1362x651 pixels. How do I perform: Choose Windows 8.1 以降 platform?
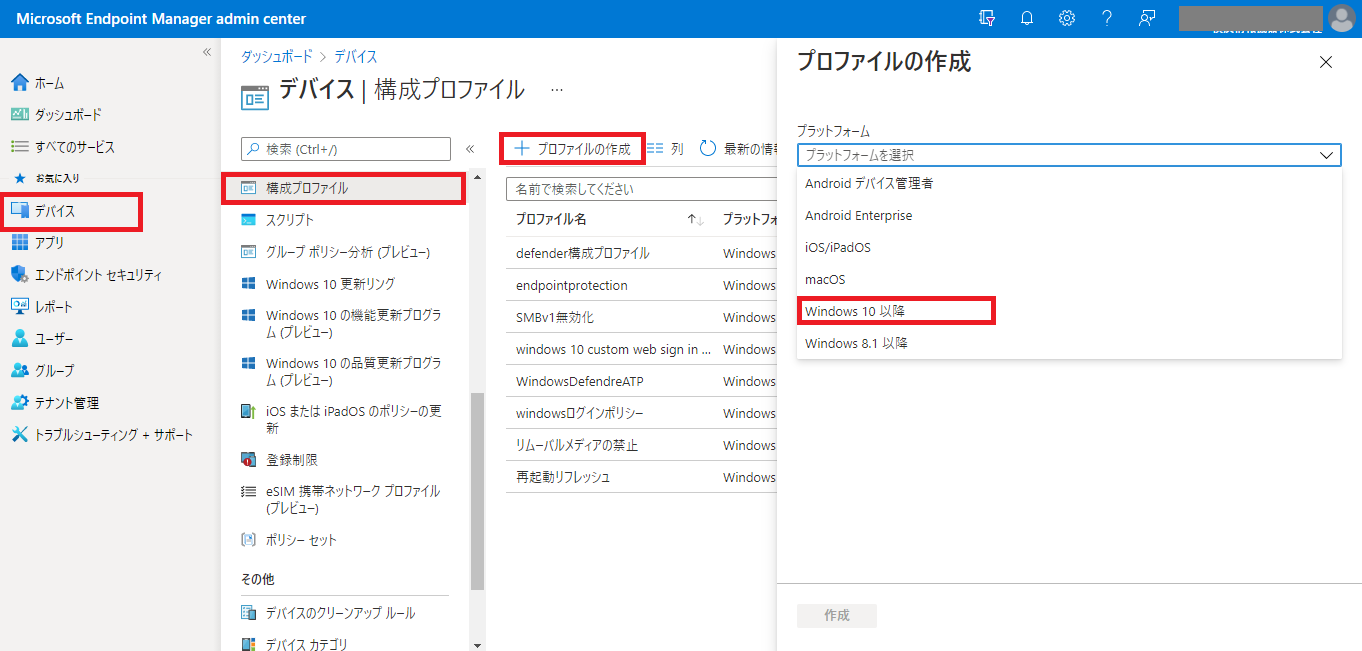[x=1069, y=343]
